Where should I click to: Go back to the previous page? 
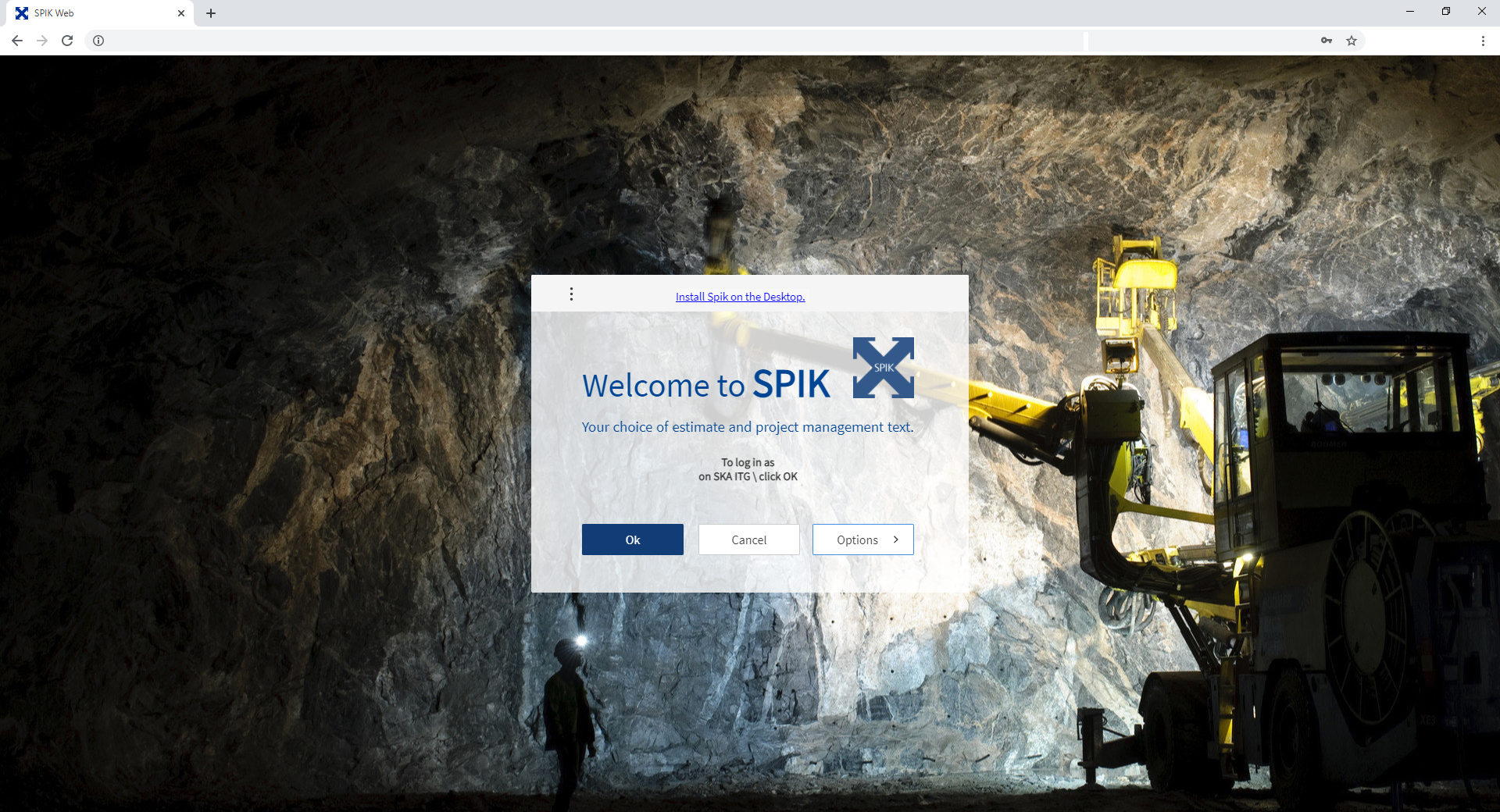pyautogui.click(x=17, y=41)
